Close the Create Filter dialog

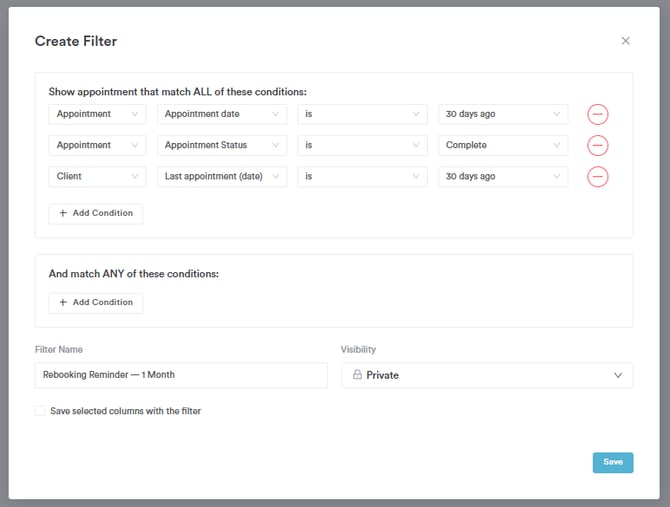click(x=625, y=41)
